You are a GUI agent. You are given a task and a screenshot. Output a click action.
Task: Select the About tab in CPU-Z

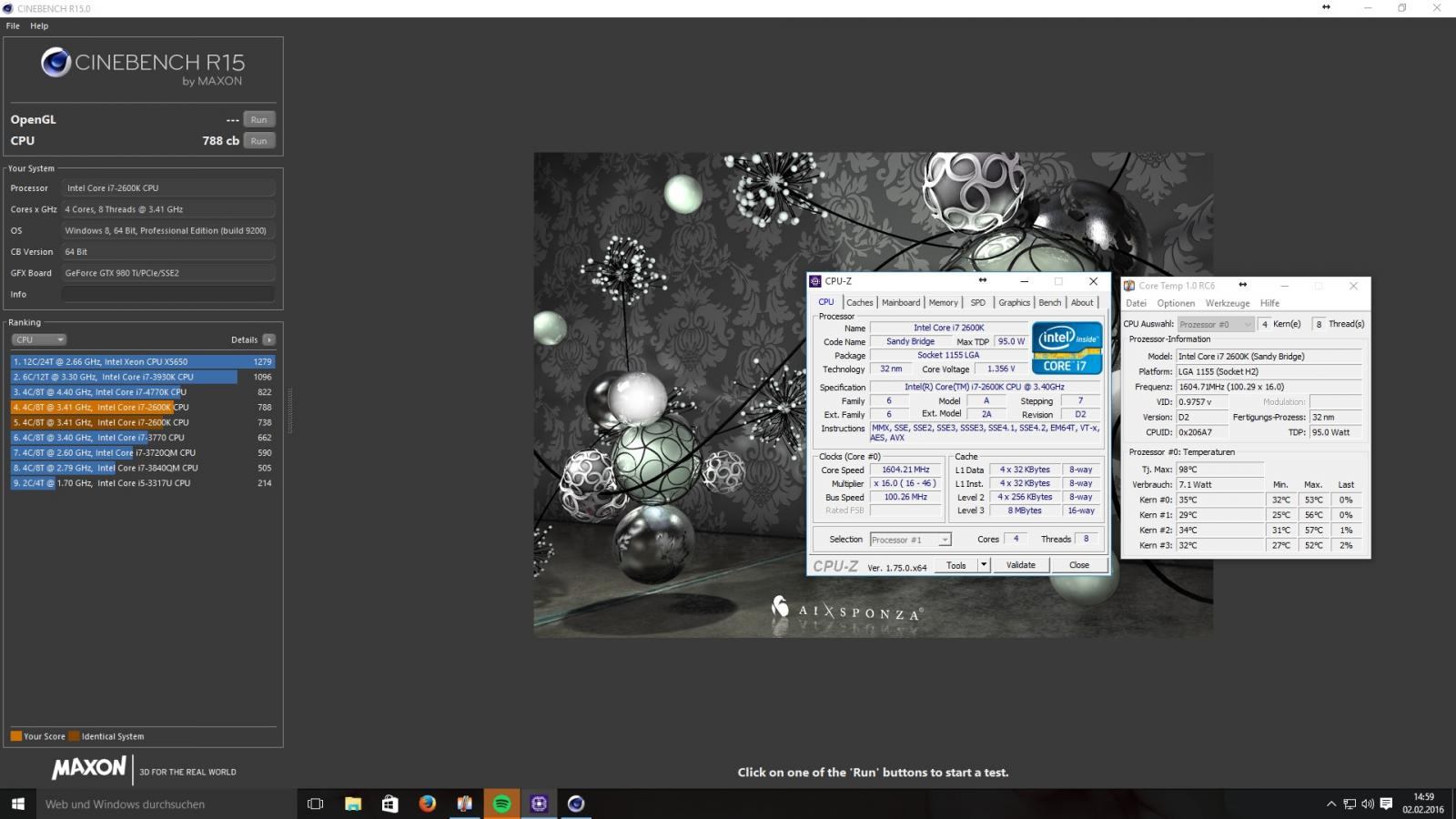[x=1082, y=303]
